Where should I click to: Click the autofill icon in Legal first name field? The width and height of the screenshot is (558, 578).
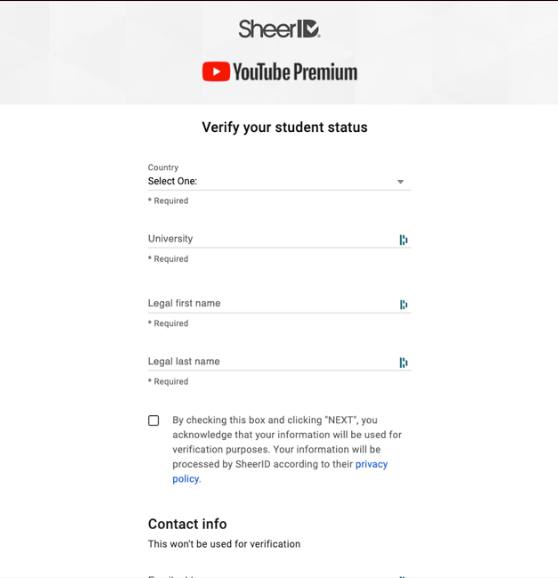pos(404,304)
